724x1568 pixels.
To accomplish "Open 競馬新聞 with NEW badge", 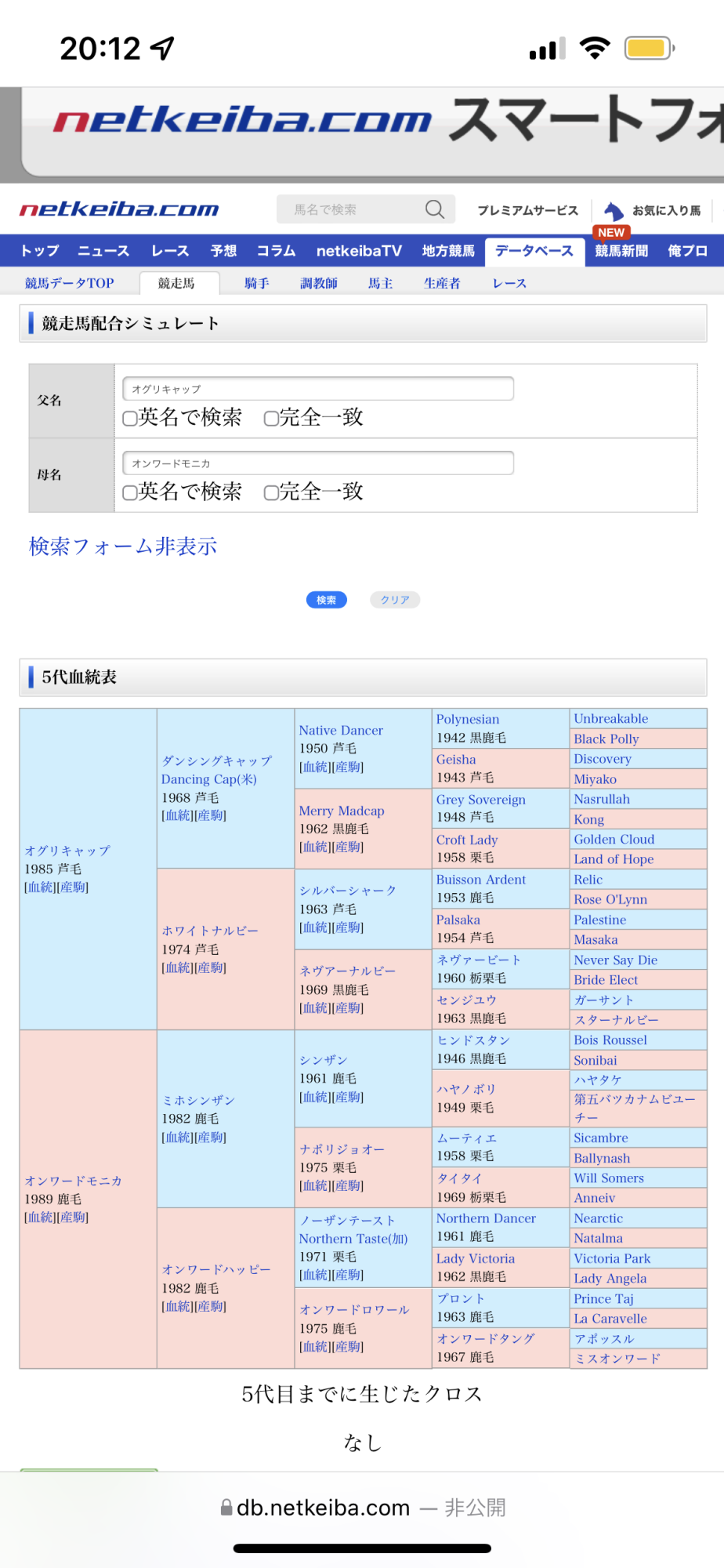I will click(x=621, y=251).
